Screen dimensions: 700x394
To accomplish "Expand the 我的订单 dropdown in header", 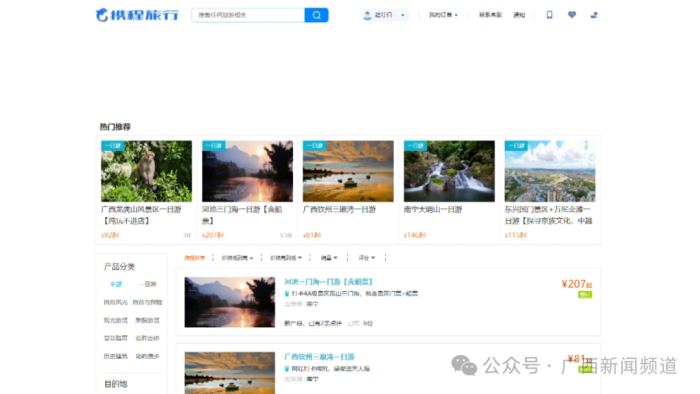I will [443, 15].
